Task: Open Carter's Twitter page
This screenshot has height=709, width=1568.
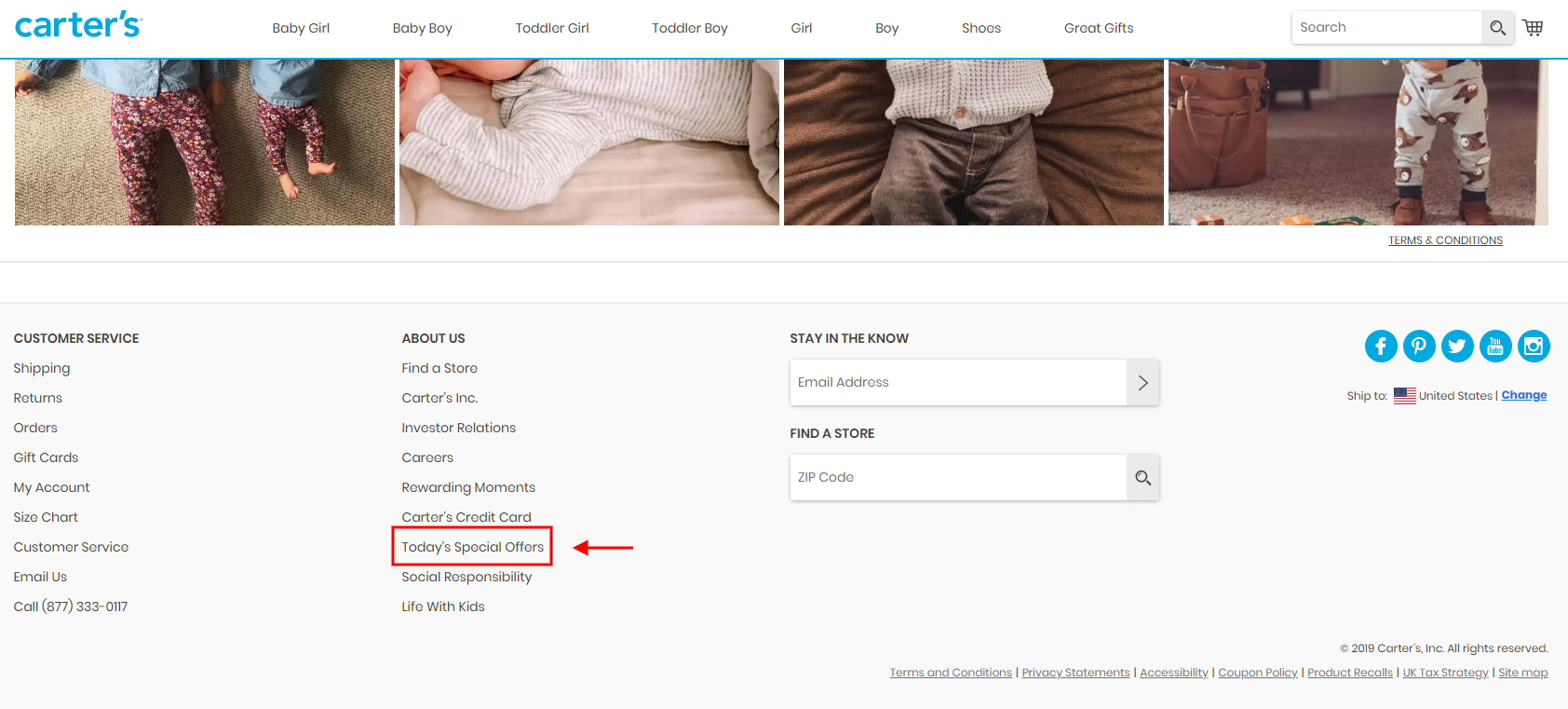Action: point(1457,347)
